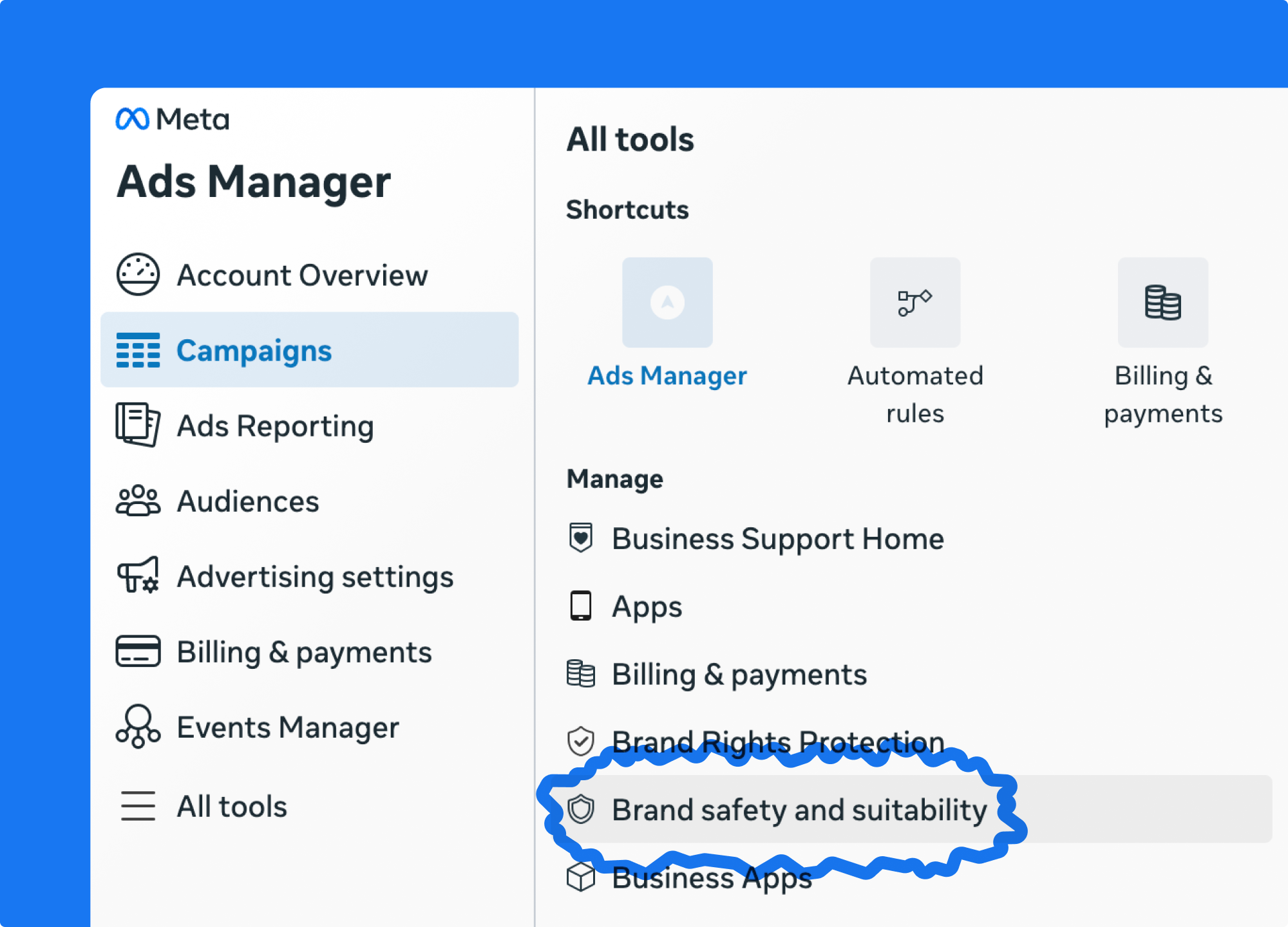The width and height of the screenshot is (1288, 927).
Task: Open Audiences from the sidebar
Action: pyautogui.click(x=248, y=501)
